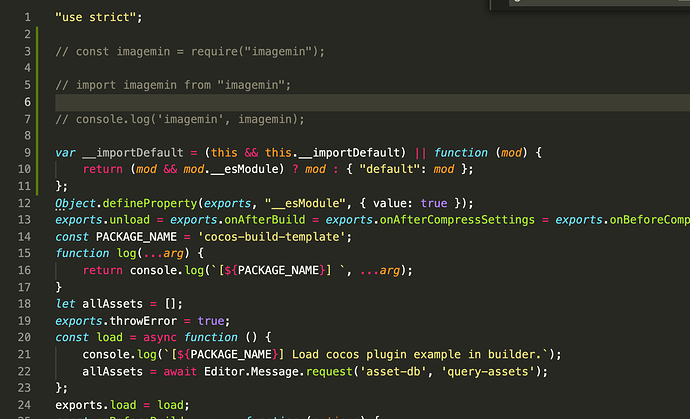Viewport: 690px width, 419px height.
Task: Click line number 23 in the gutter
Action: 24,388
